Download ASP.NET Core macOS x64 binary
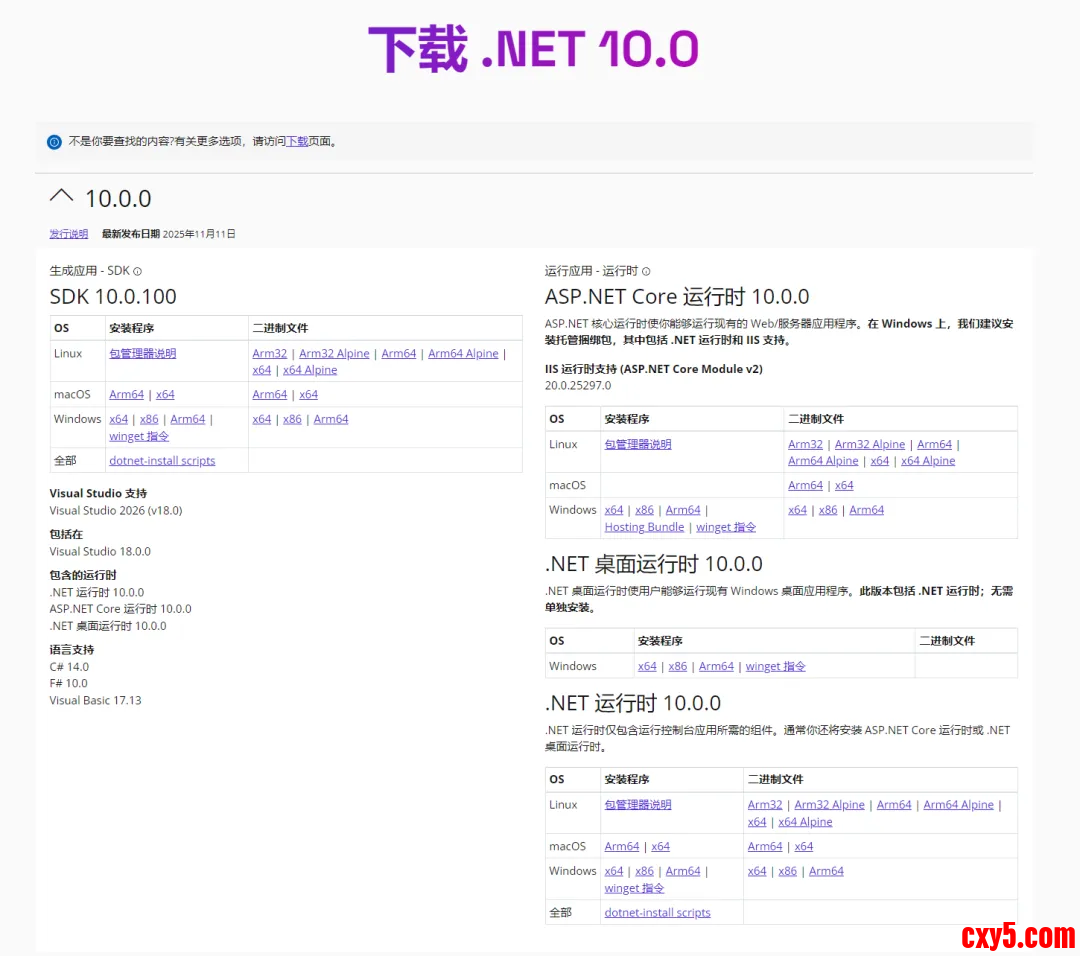 [844, 486]
